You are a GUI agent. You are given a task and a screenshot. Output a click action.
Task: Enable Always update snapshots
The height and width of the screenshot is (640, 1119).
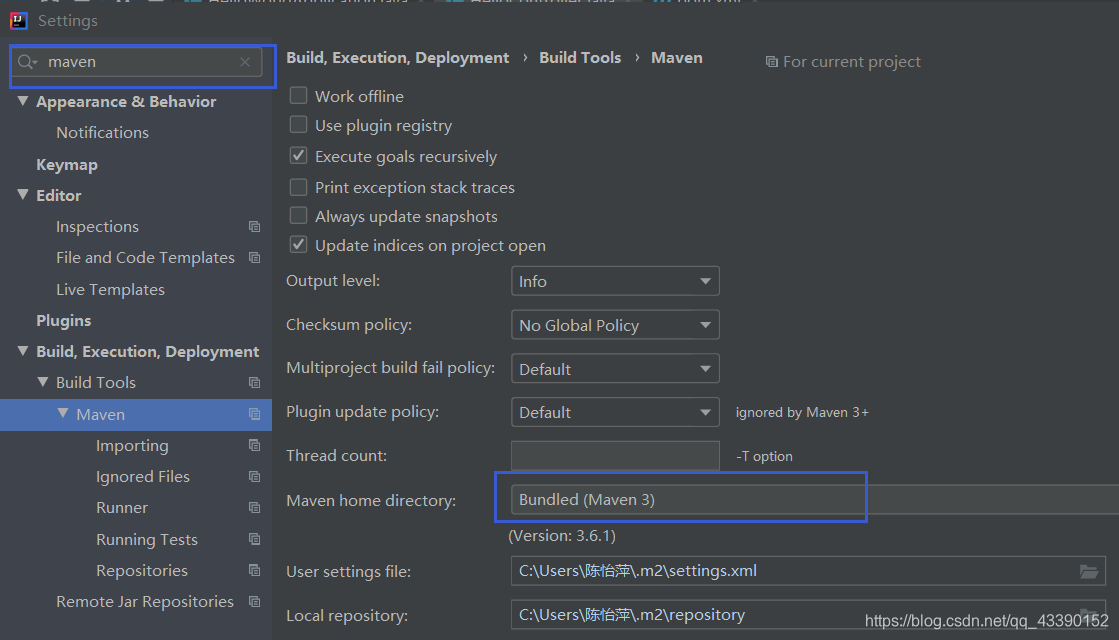point(298,215)
